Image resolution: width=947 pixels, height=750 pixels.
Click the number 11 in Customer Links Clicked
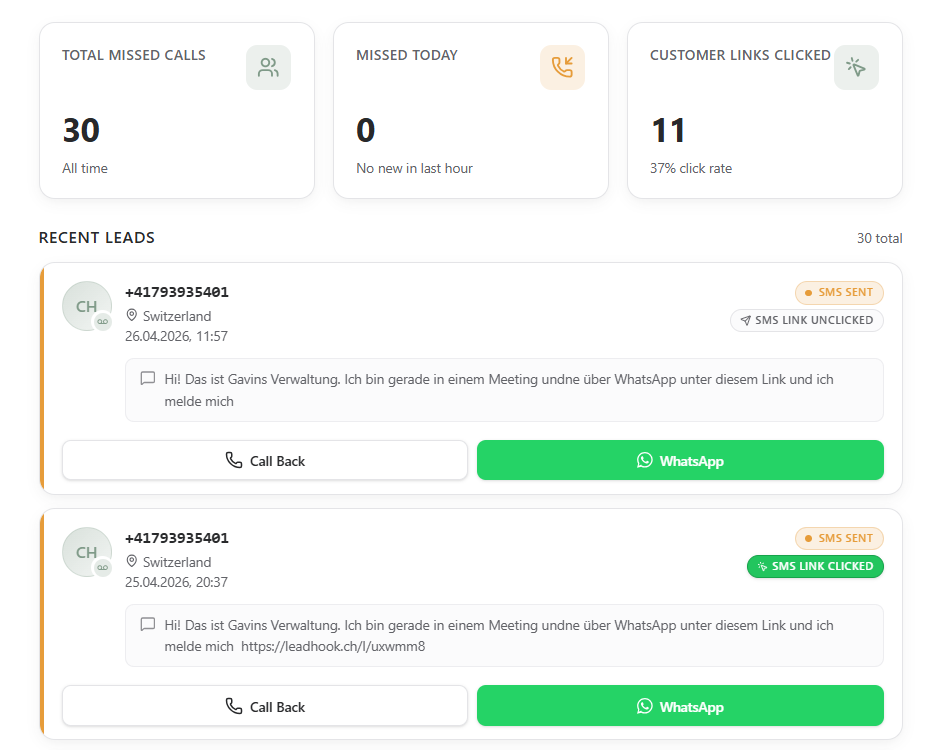pyautogui.click(x=668, y=130)
